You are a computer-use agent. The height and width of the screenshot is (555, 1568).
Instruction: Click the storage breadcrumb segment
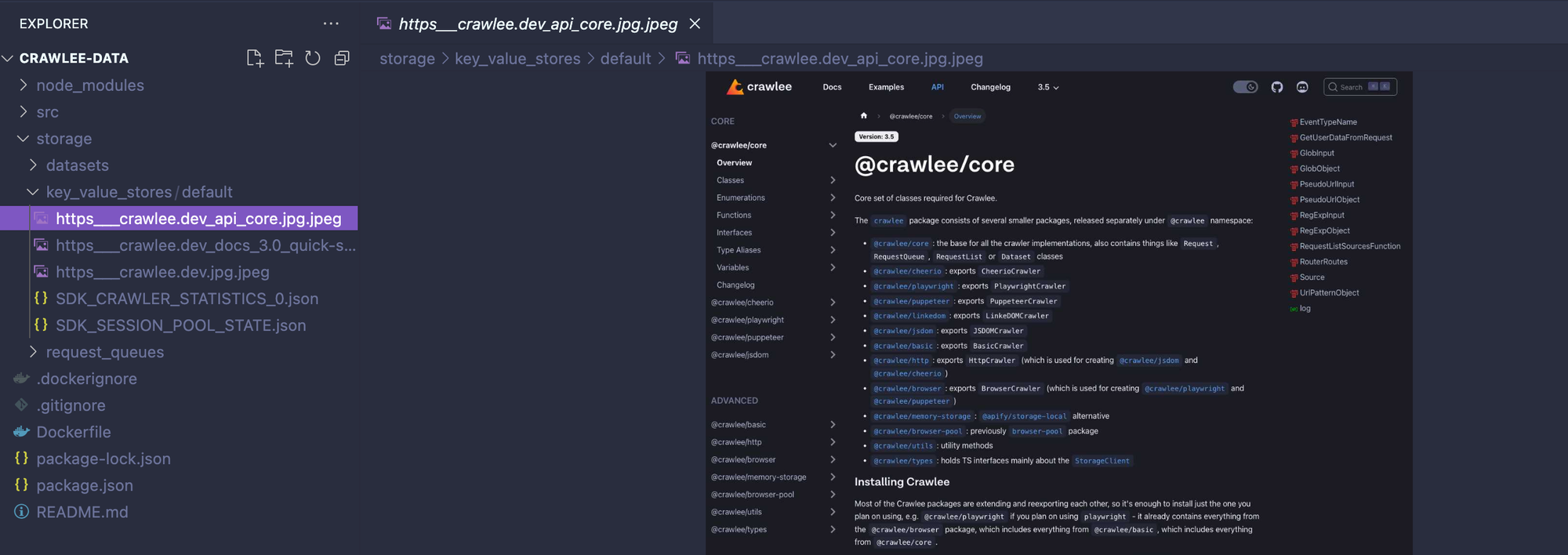coord(407,59)
